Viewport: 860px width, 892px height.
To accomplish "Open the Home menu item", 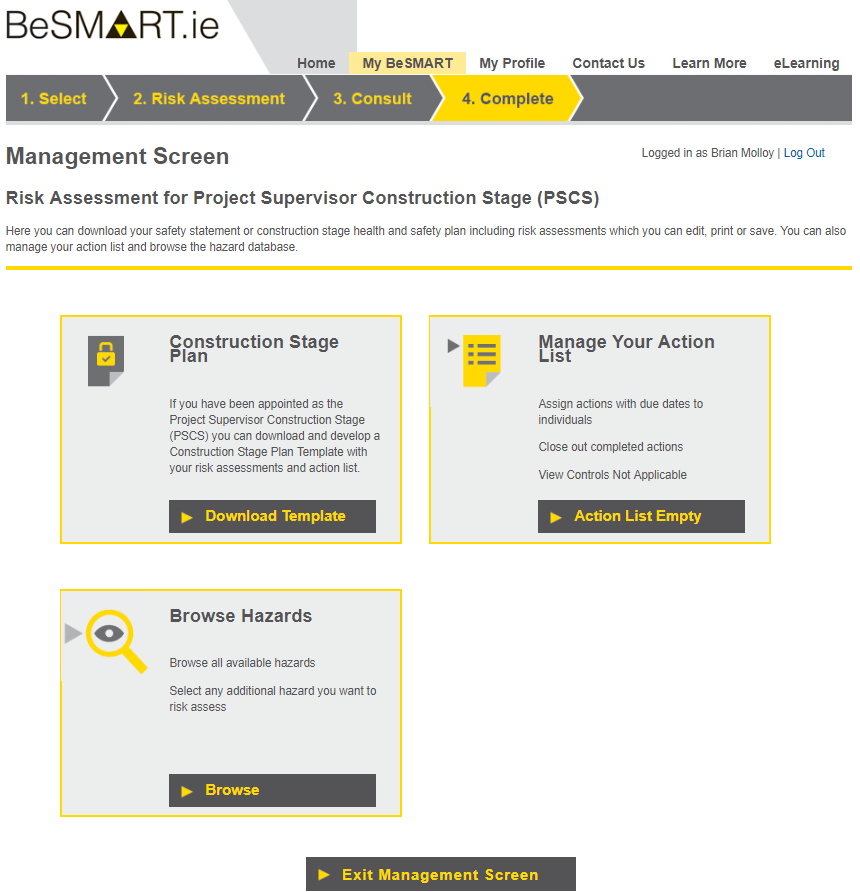I will tap(316, 63).
